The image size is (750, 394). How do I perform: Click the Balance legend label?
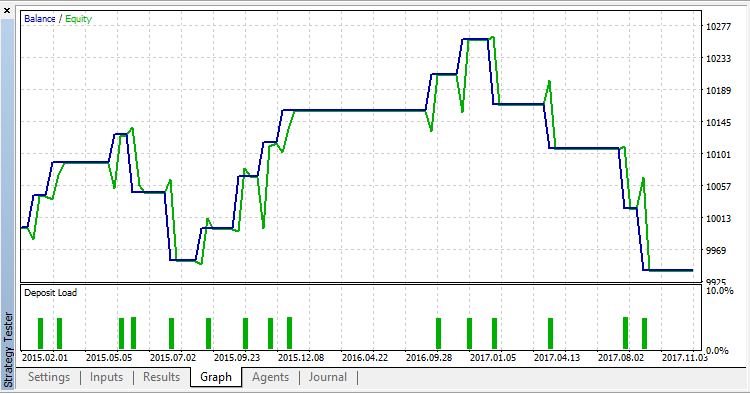(x=40, y=19)
